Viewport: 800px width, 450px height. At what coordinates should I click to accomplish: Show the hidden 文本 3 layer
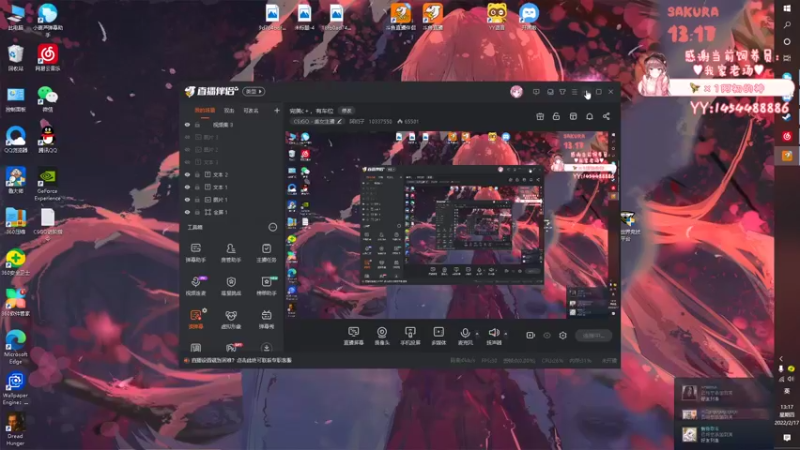pyautogui.click(x=187, y=162)
